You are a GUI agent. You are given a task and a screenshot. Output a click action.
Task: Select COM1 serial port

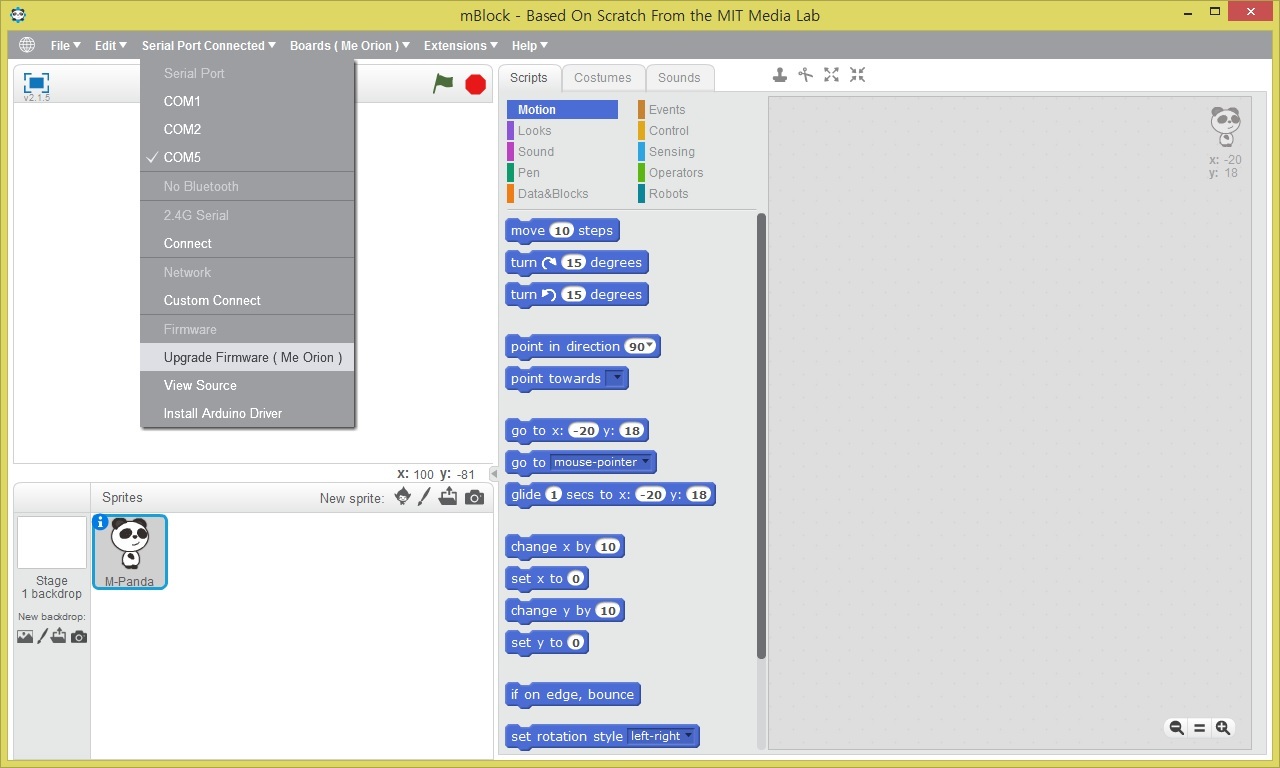point(248,101)
